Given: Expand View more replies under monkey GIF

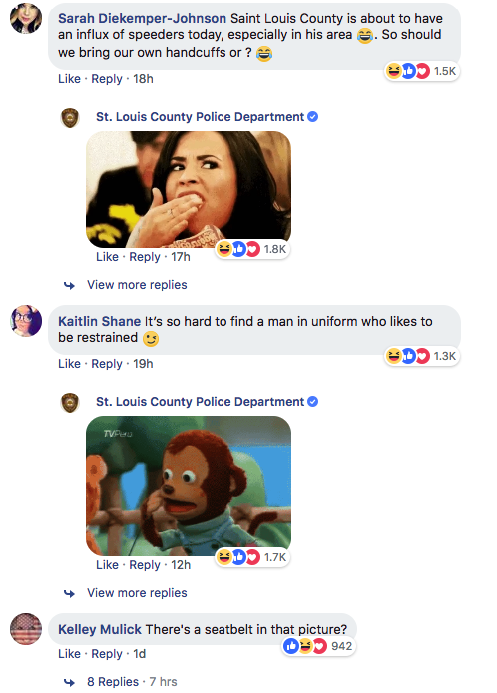Looking at the screenshot, I should [137, 593].
